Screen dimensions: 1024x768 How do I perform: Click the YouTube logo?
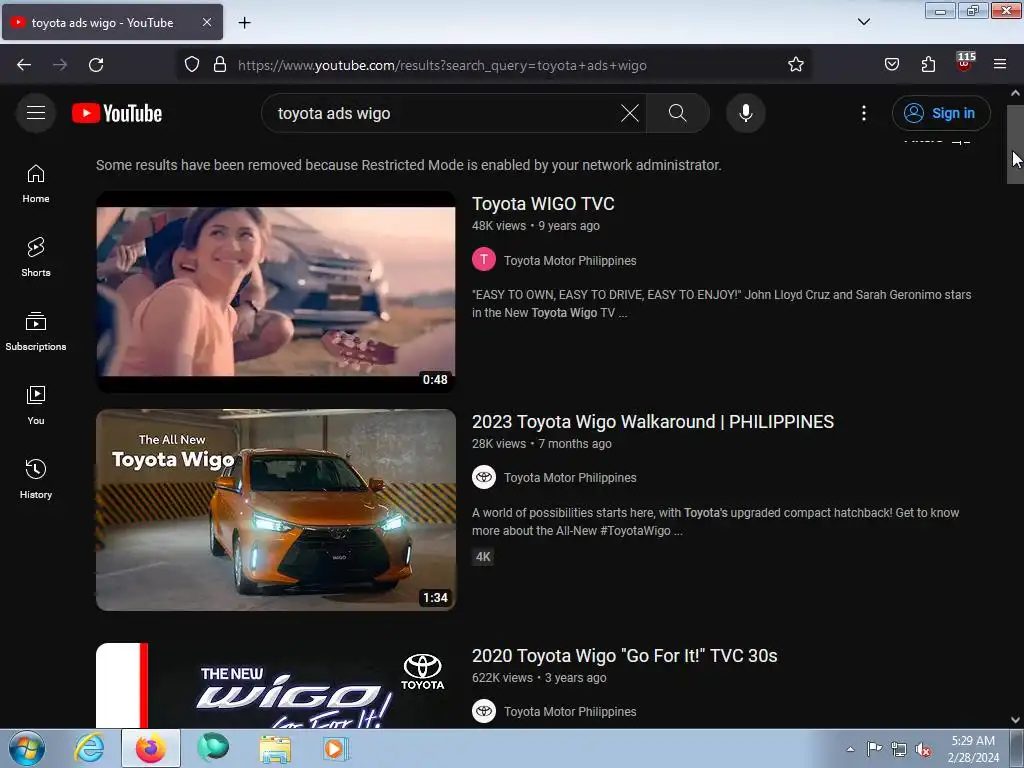pyautogui.click(x=117, y=113)
